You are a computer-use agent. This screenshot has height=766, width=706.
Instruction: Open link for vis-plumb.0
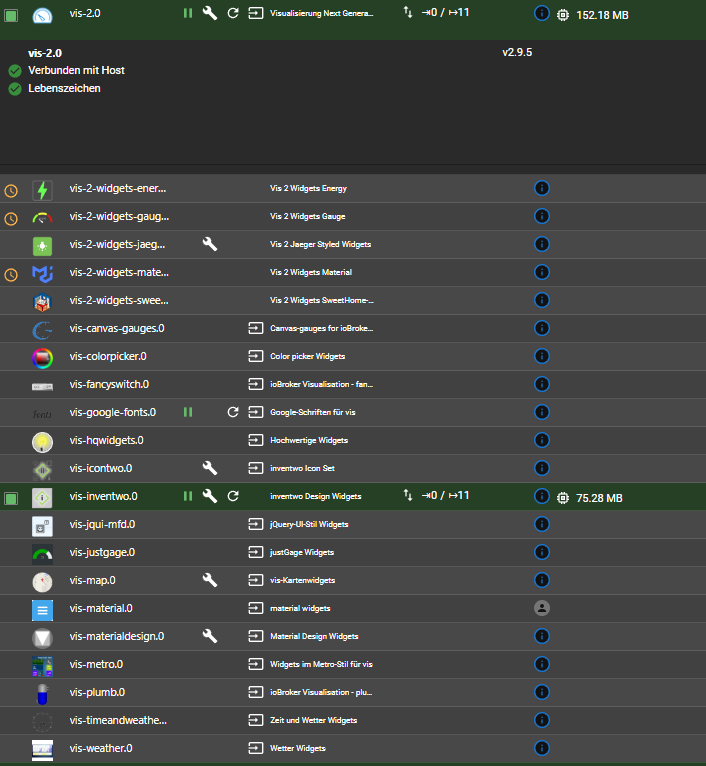point(256,692)
